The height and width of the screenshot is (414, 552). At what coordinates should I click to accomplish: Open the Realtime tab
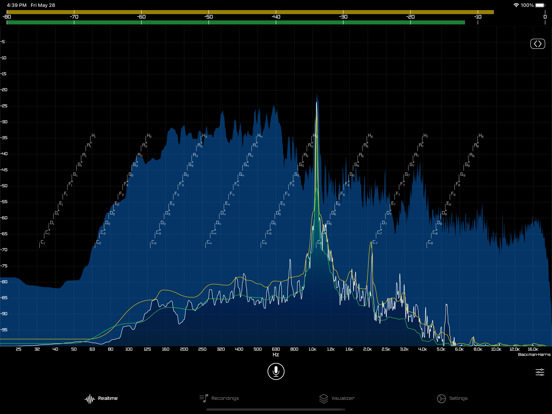[x=101, y=399]
